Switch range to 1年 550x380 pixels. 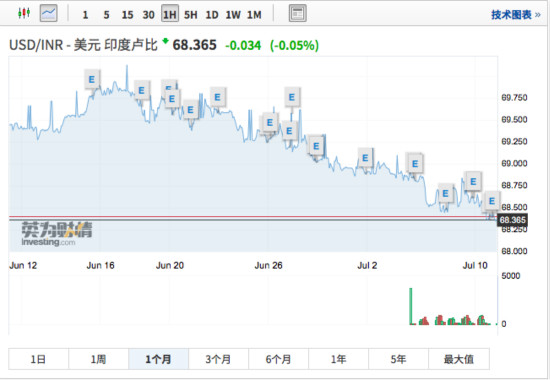point(338,359)
